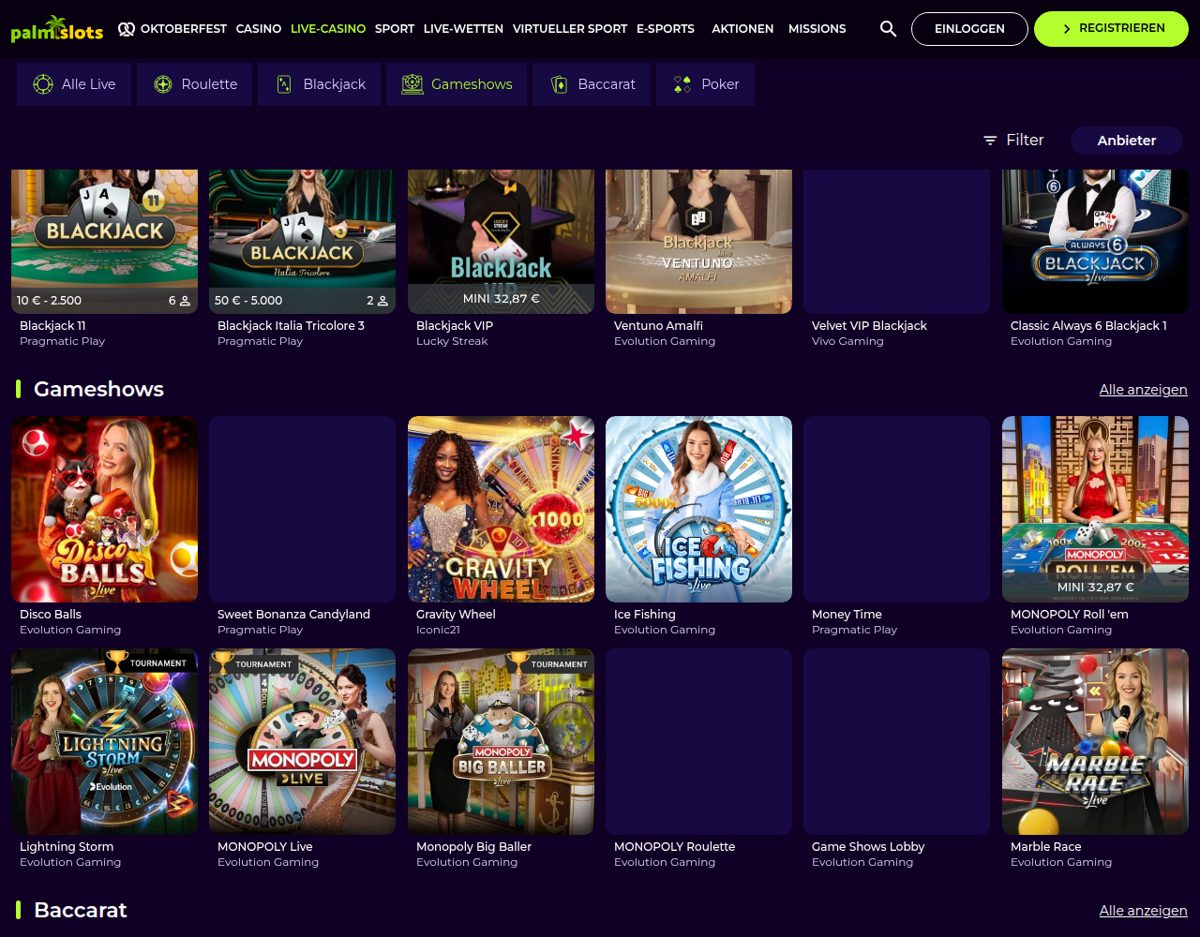
Task: Select the Blackjack category tab
Action: click(x=319, y=84)
